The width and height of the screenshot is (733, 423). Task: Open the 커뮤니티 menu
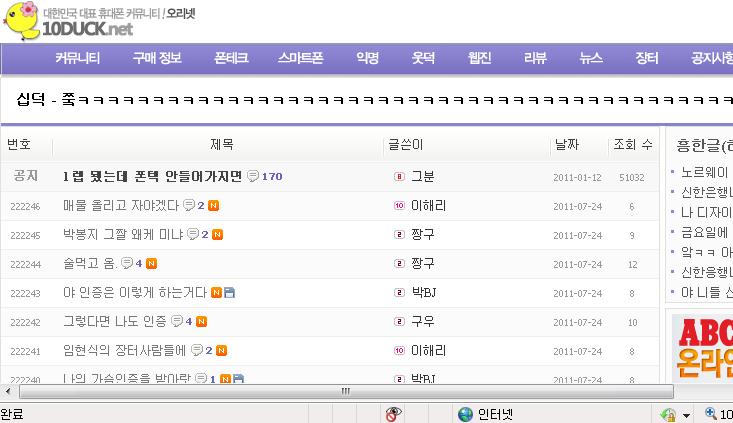tap(78, 58)
